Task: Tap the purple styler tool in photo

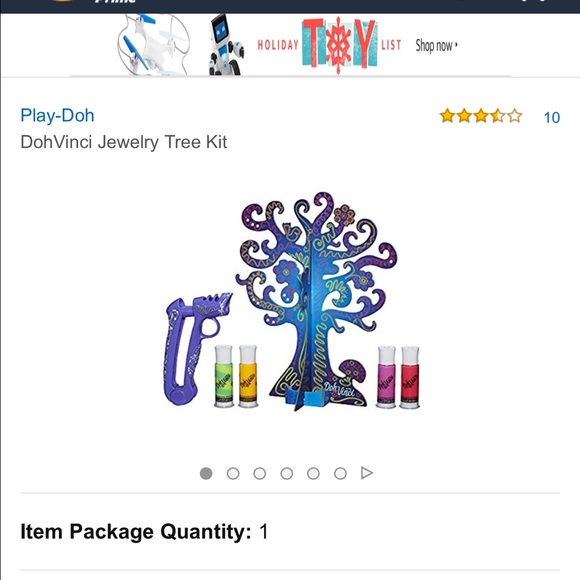Action: point(196,348)
